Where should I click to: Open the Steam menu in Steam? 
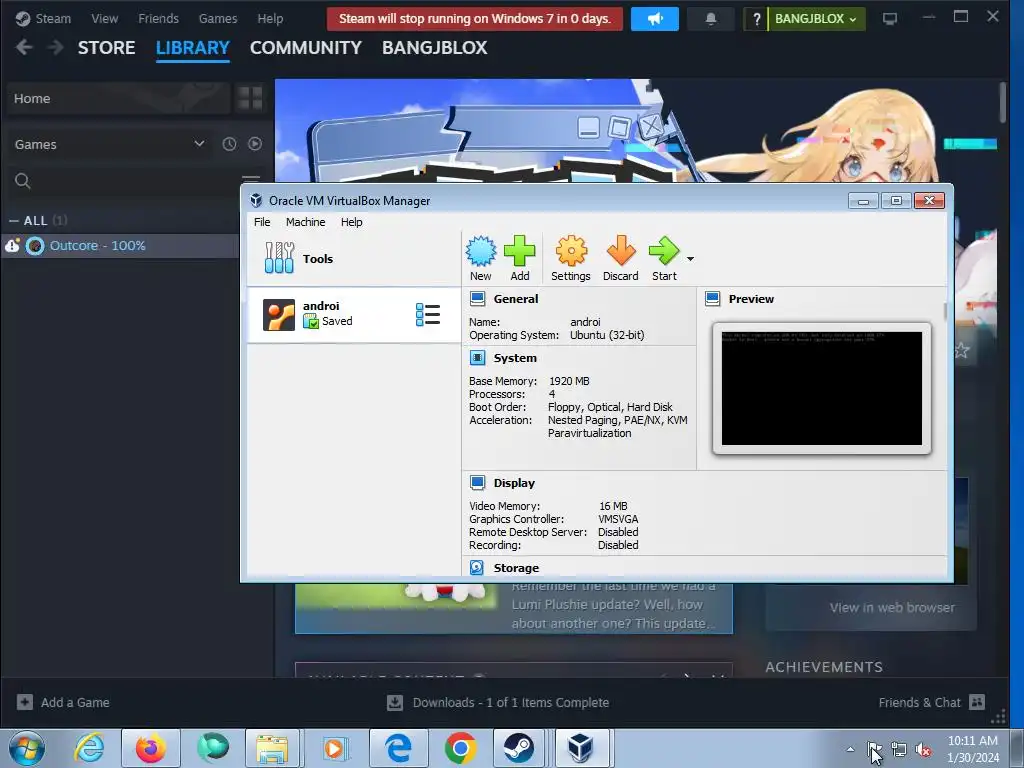coord(43,18)
